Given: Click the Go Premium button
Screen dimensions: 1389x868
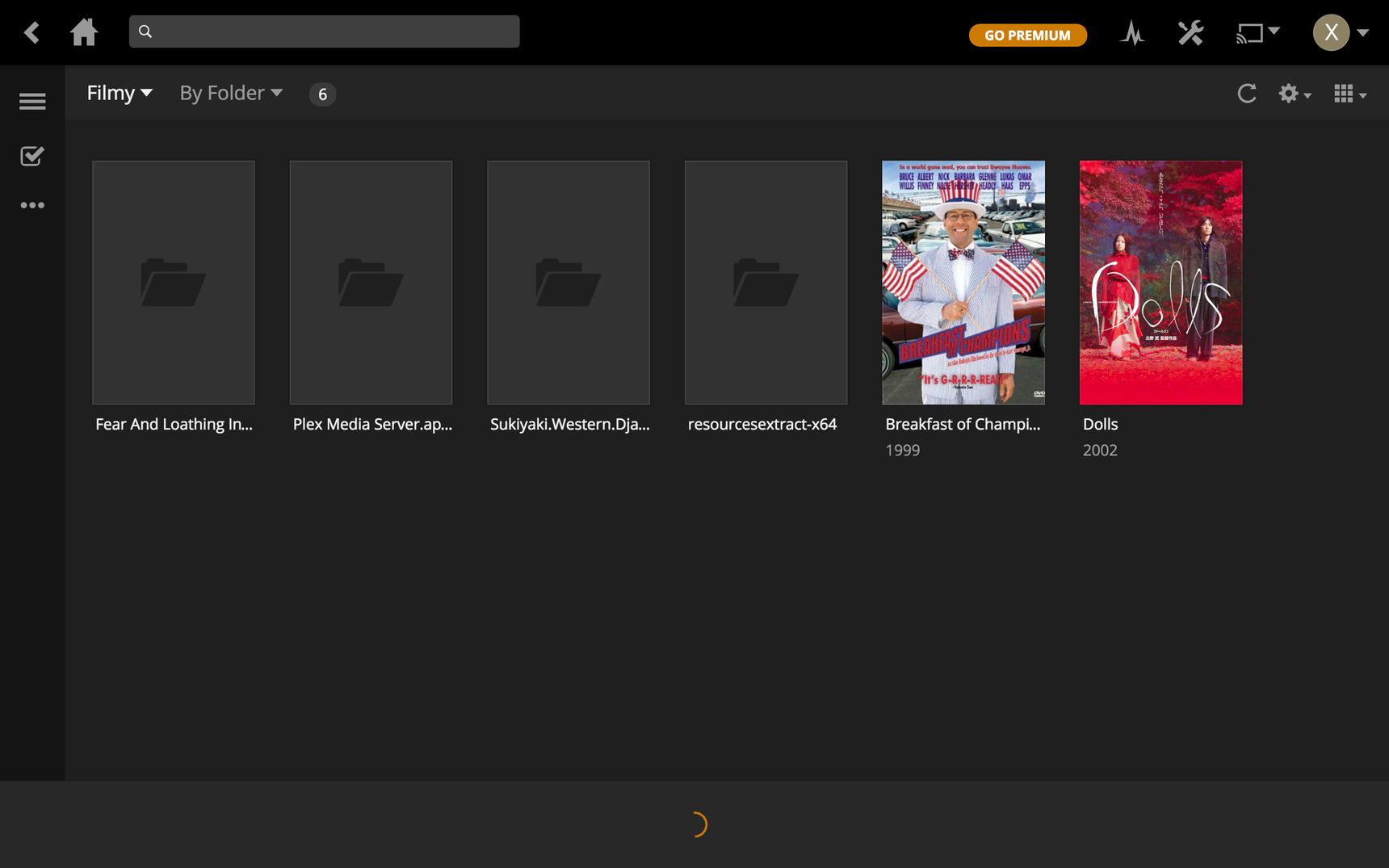Looking at the screenshot, I should click(x=1027, y=36).
